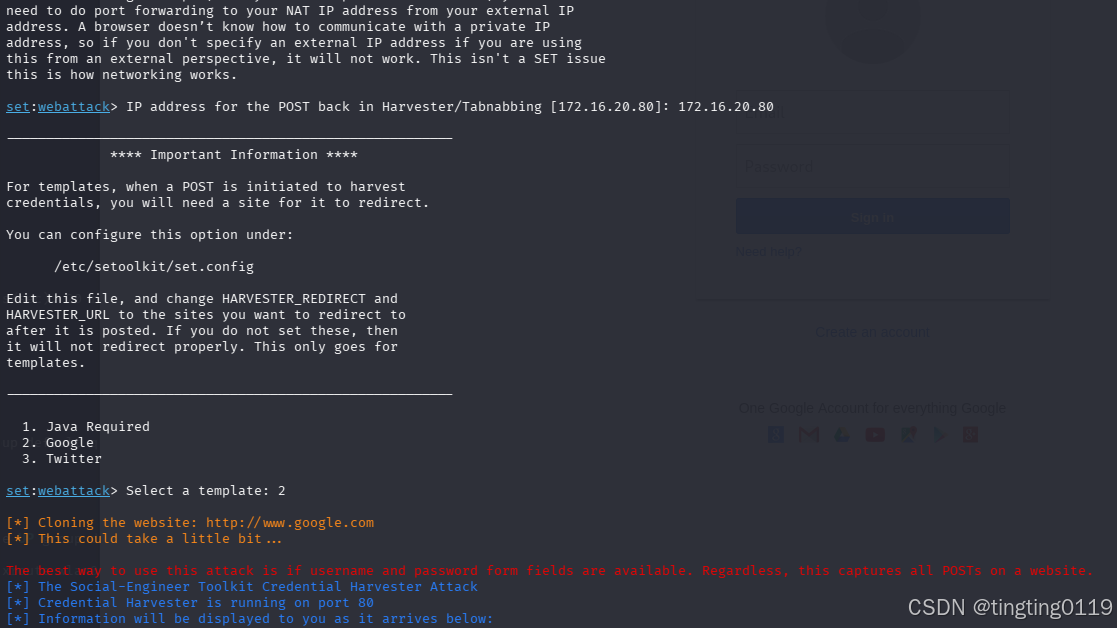Image resolution: width=1117 pixels, height=628 pixels.
Task: Open the faded Need help? link
Action: (769, 252)
